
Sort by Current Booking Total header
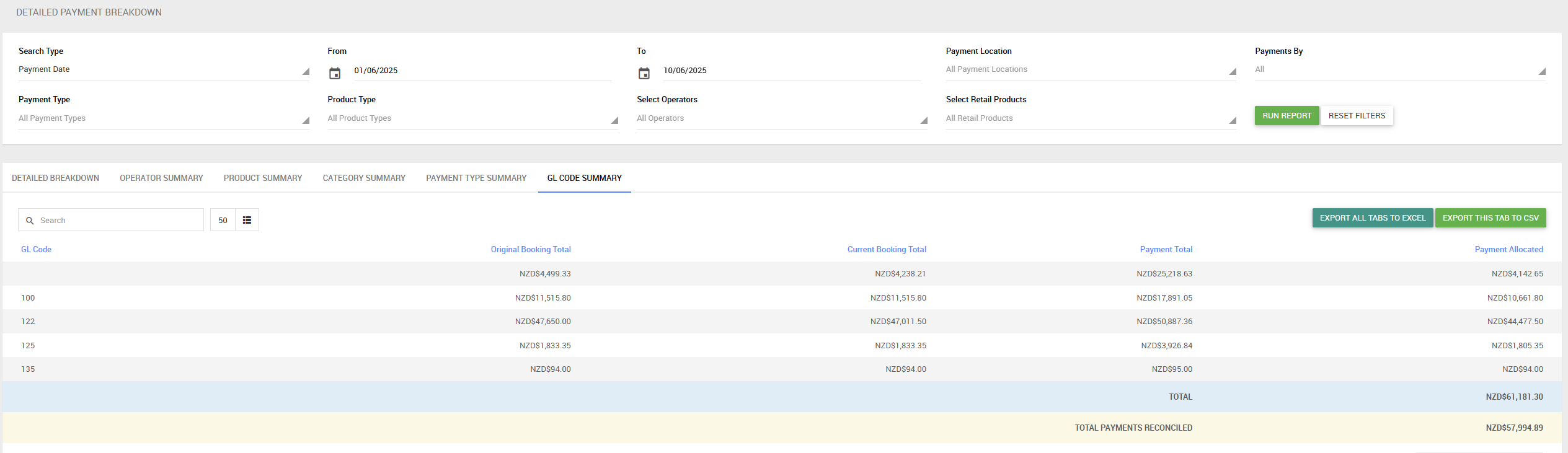coord(887,249)
